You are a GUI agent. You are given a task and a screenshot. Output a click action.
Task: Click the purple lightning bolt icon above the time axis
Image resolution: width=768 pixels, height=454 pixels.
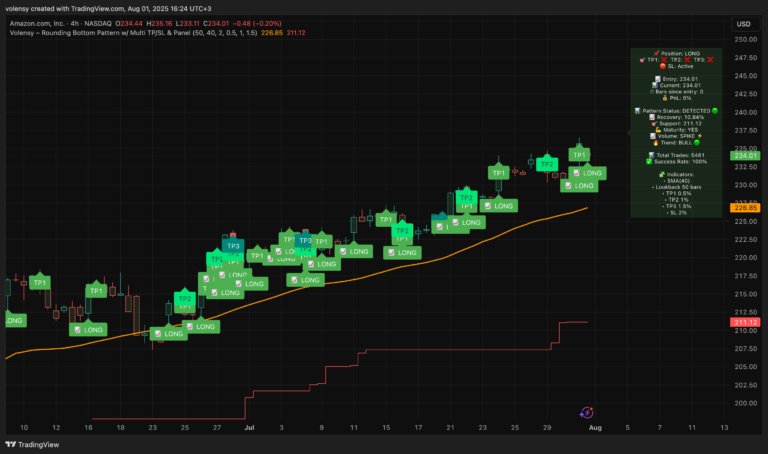586,413
